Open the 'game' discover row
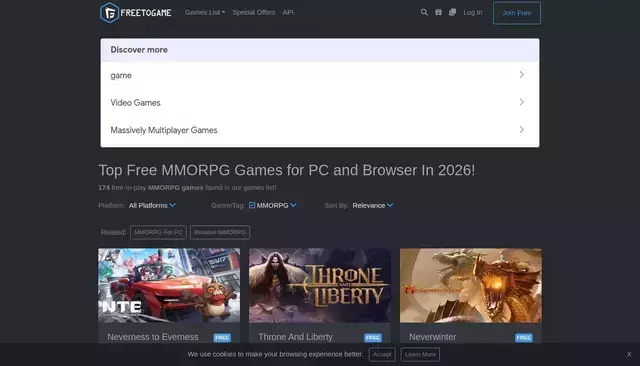Image resolution: width=640 pixels, height=366 pixels. (x=320, y=75)
